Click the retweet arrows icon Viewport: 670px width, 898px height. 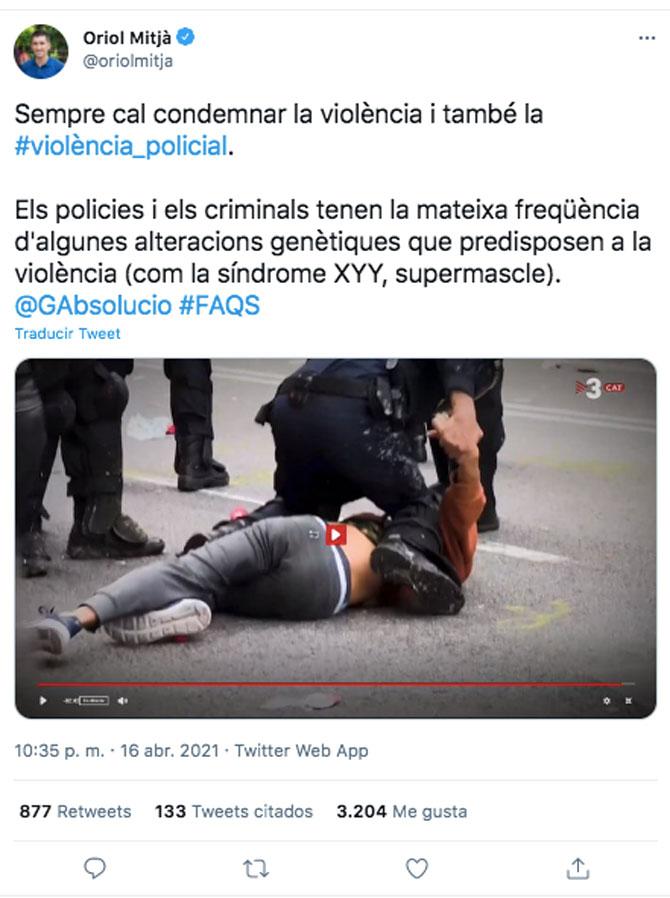(x=255, y=869)
